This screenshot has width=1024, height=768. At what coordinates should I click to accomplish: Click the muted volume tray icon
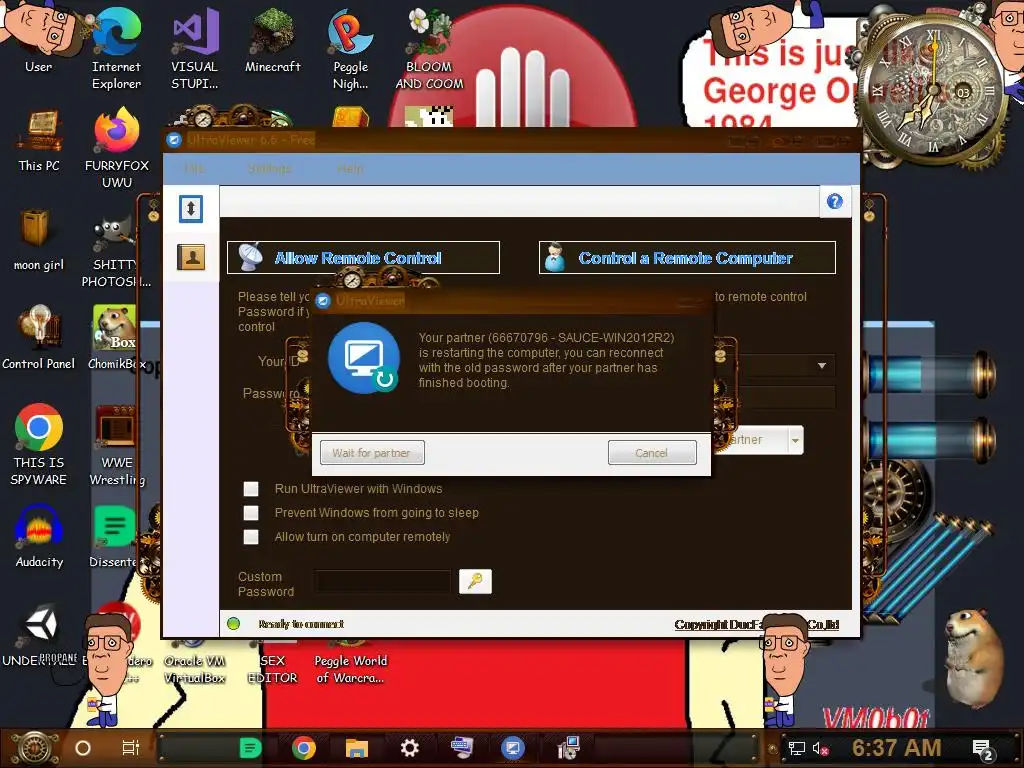point(821,749)
